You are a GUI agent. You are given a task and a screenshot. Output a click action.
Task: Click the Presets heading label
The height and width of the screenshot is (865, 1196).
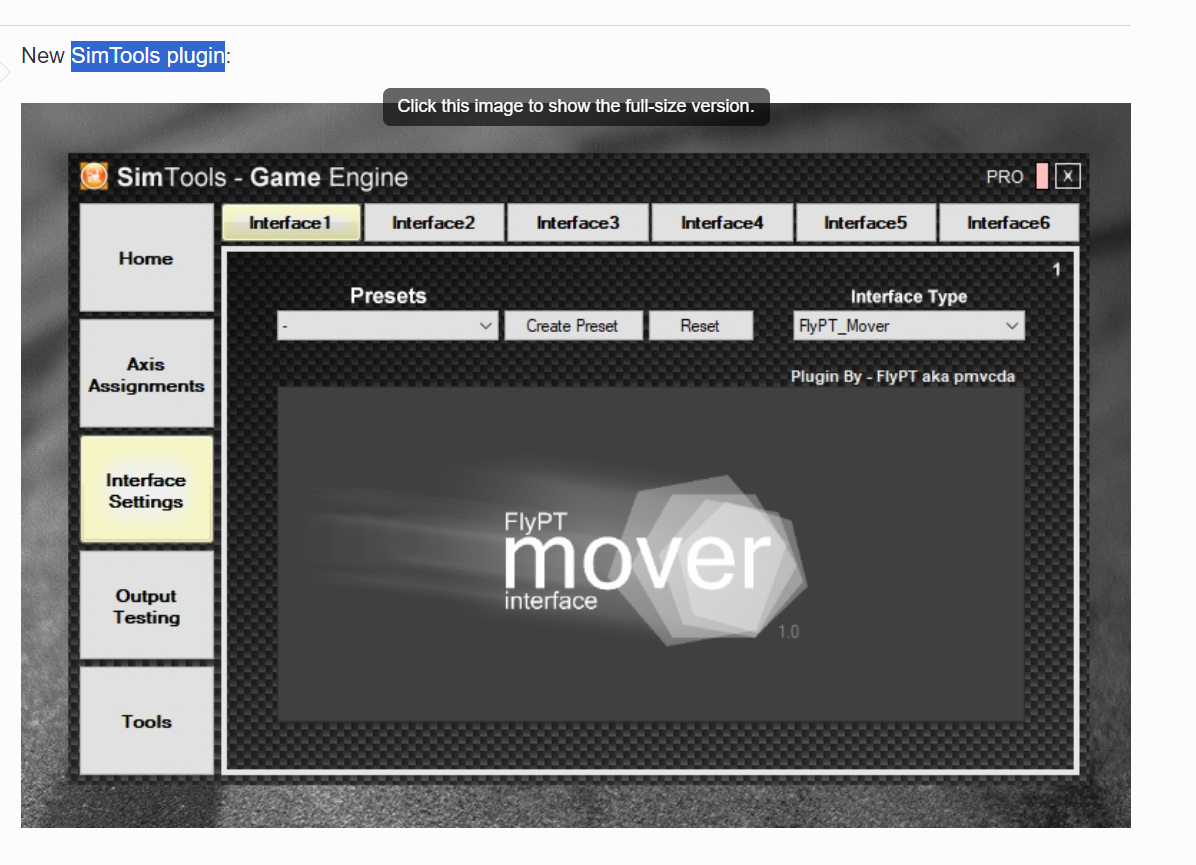(388, 296)
